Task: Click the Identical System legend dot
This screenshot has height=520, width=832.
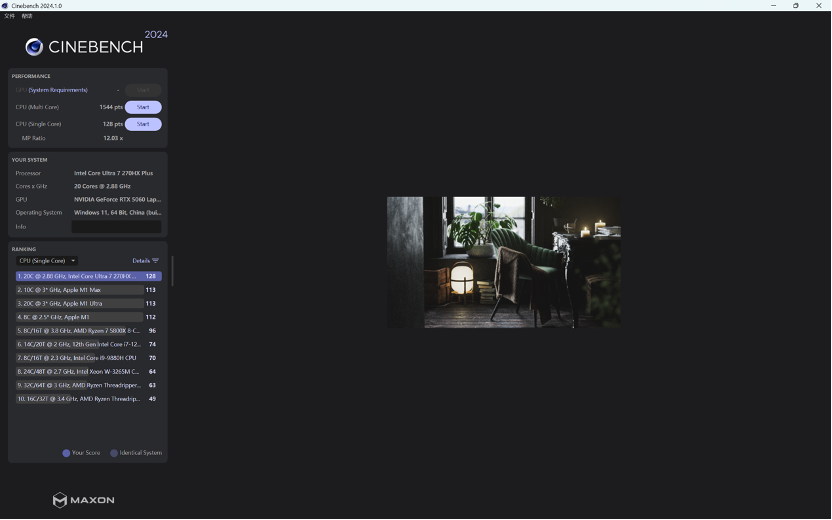Action: click(114, 453)
